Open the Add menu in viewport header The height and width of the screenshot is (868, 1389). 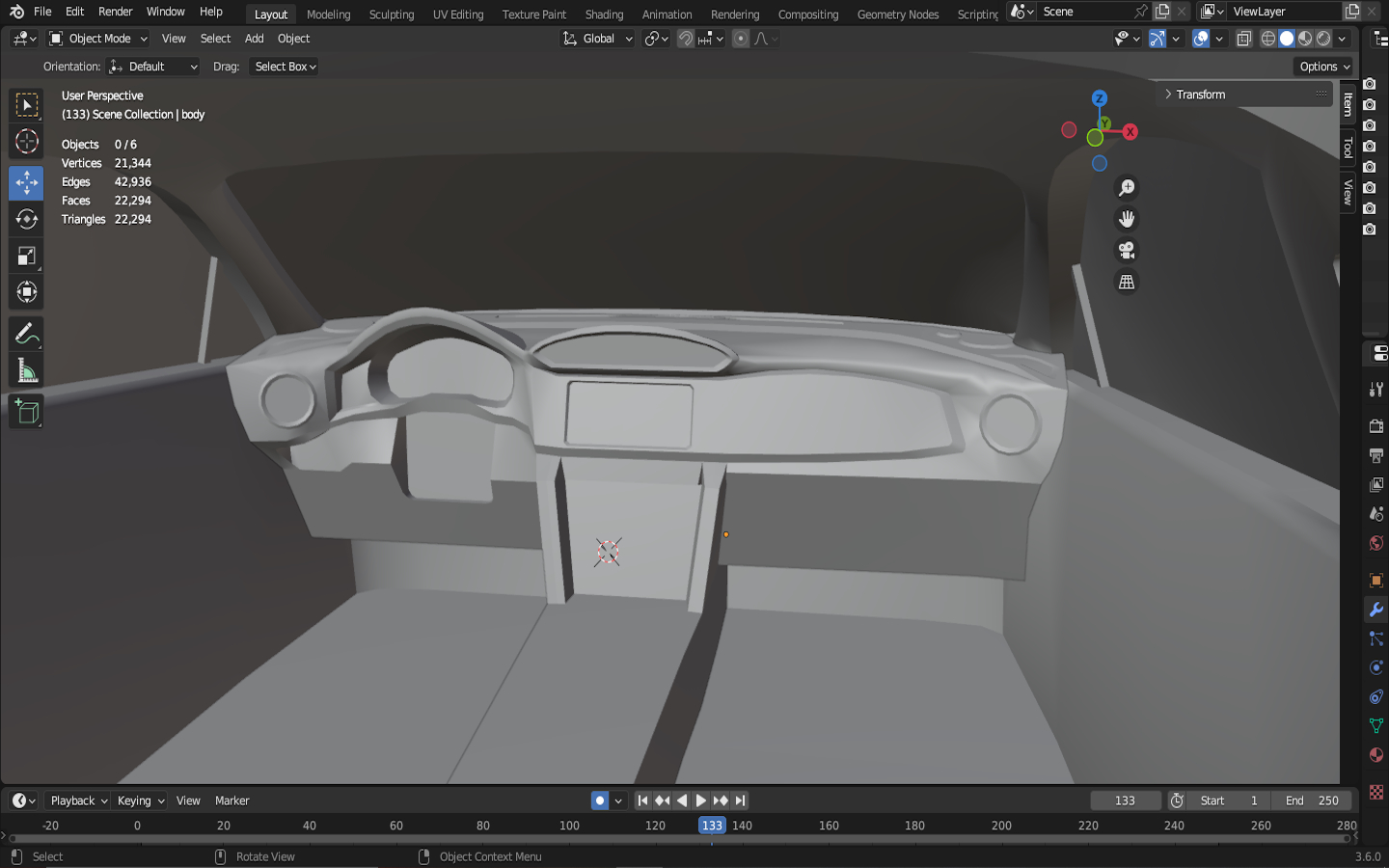click(254, 39)
